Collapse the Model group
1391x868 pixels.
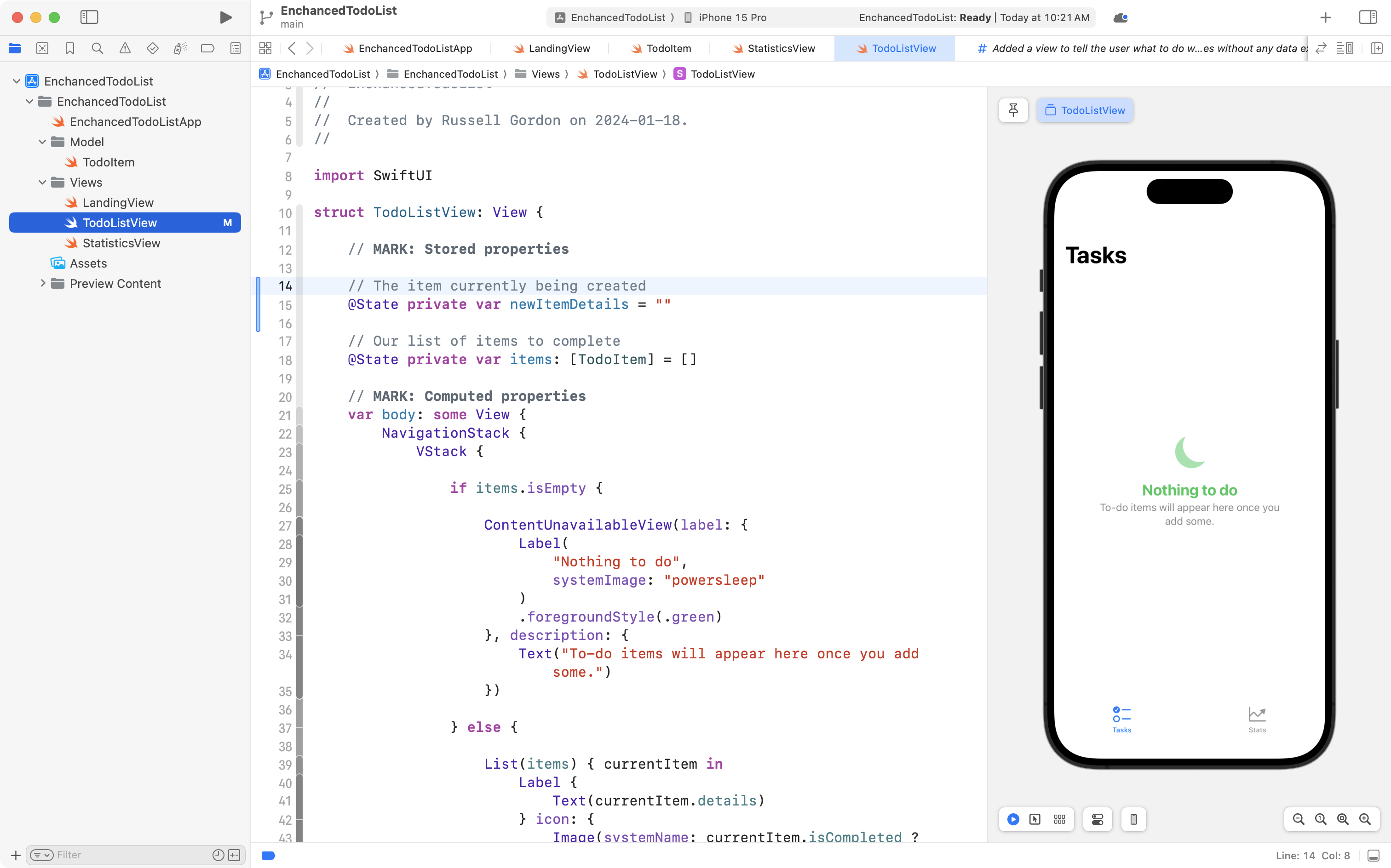coord(41,142)
